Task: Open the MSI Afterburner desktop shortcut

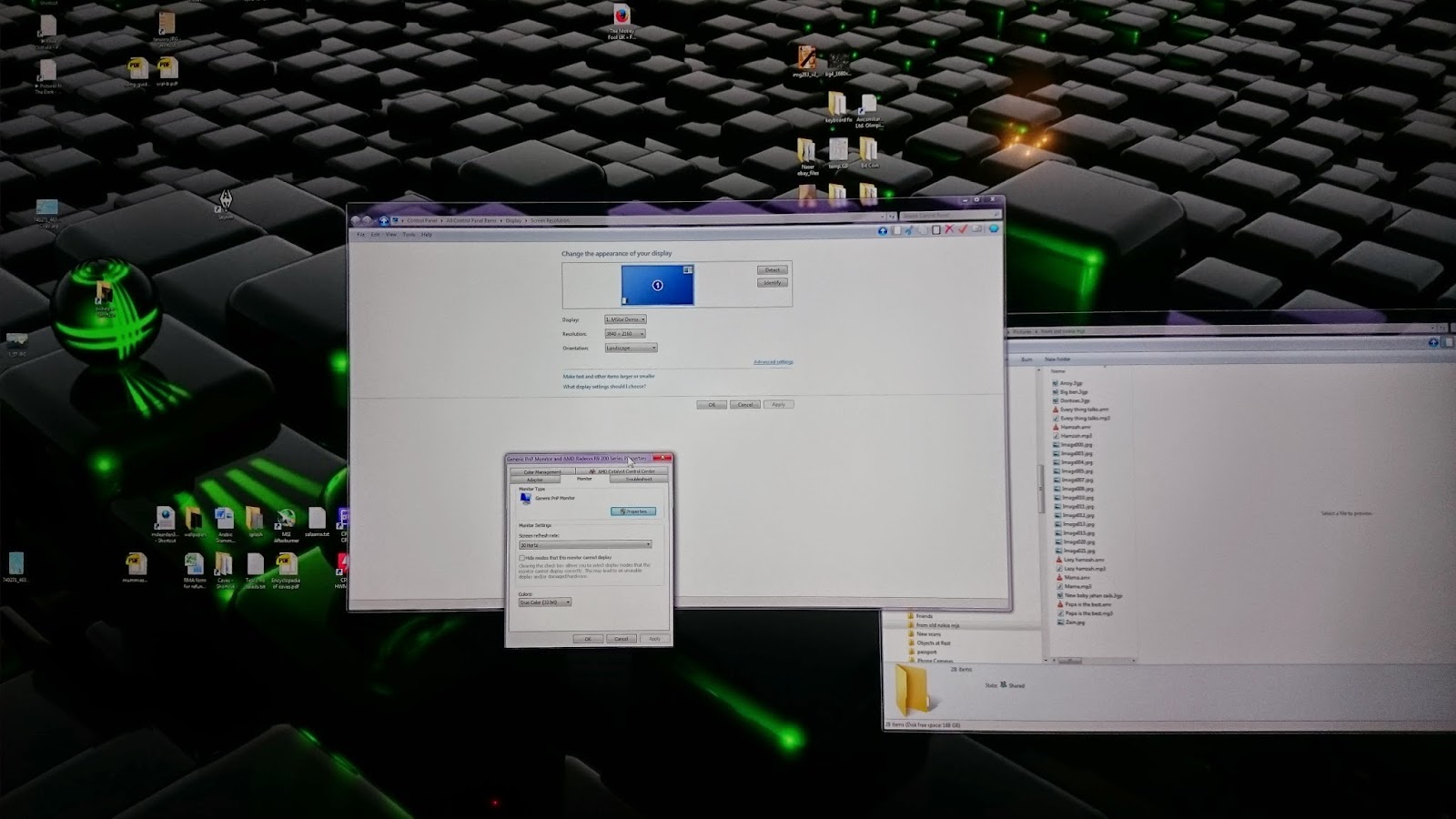Action: pyautogui.click(x=286, y=525)
